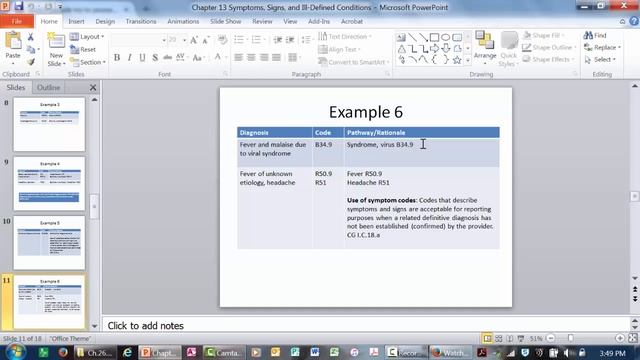Screen dimensions: 640x360
Task: Toggle strikethrough formatting
Action: click(167, 58)
